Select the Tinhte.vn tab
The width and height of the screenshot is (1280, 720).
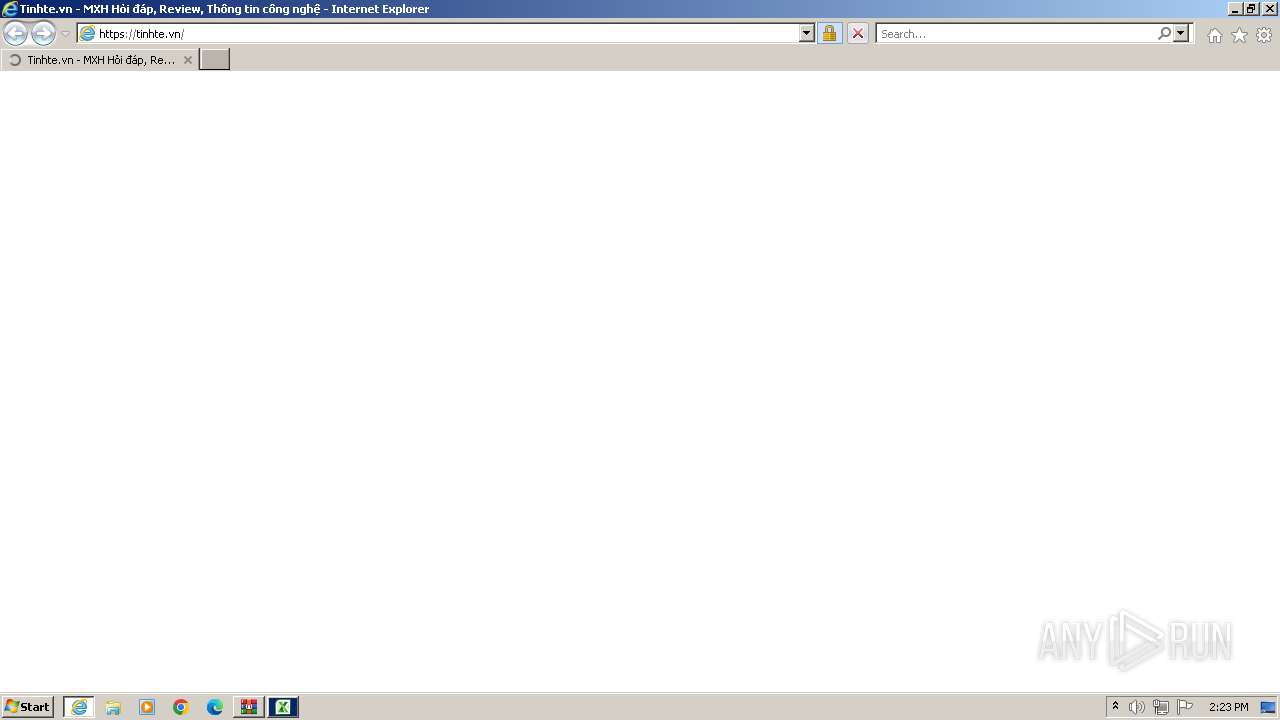click(x=99, y=60)
